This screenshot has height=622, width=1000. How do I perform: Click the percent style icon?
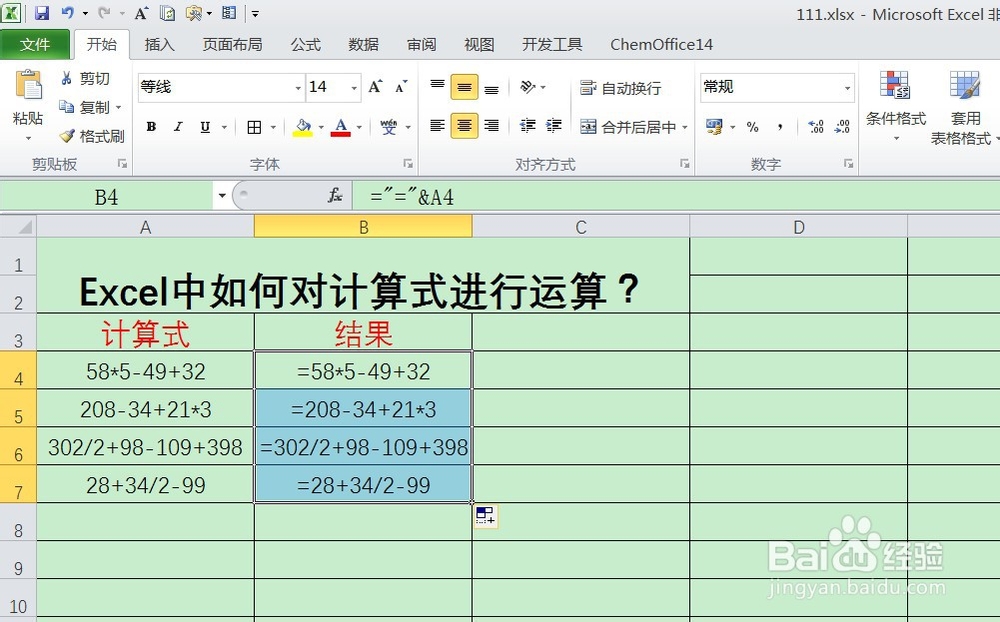click(753, 127)
